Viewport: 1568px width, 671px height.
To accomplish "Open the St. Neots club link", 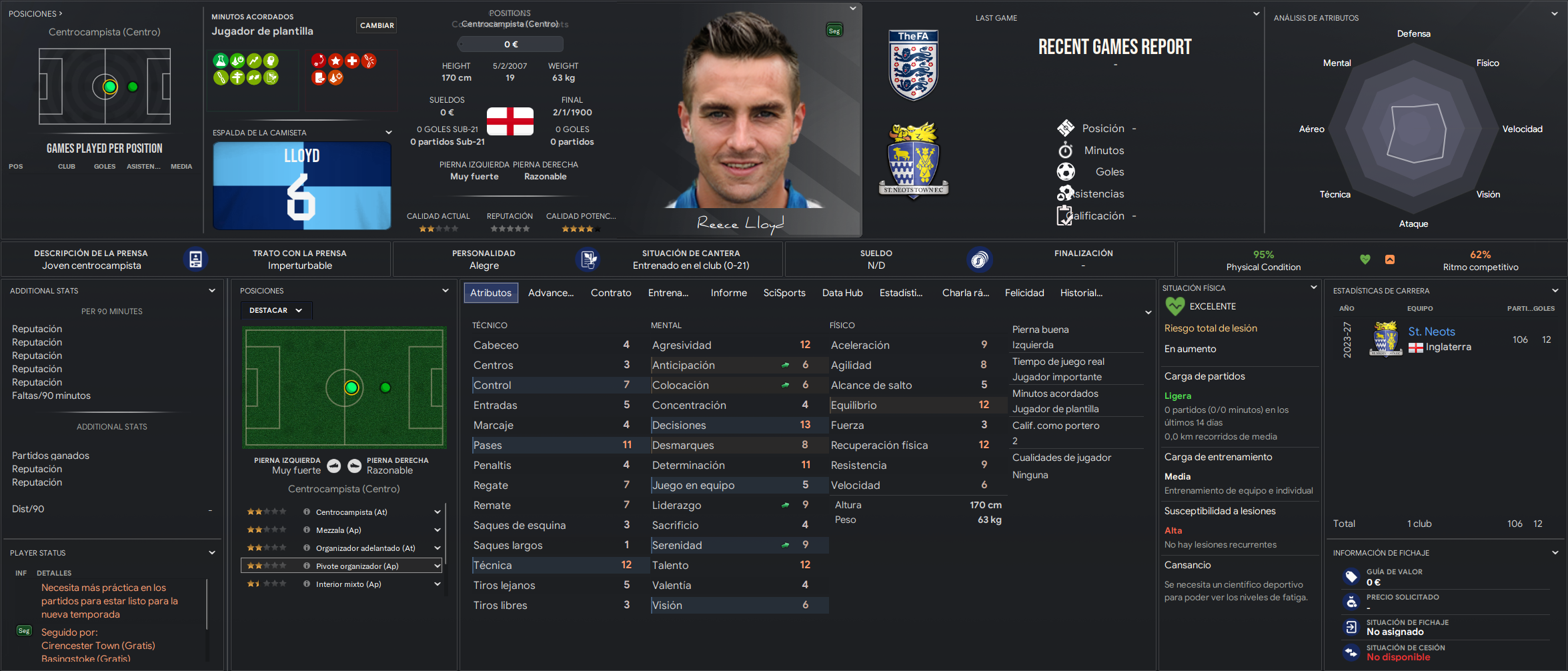I will [x=1431, y=331].
